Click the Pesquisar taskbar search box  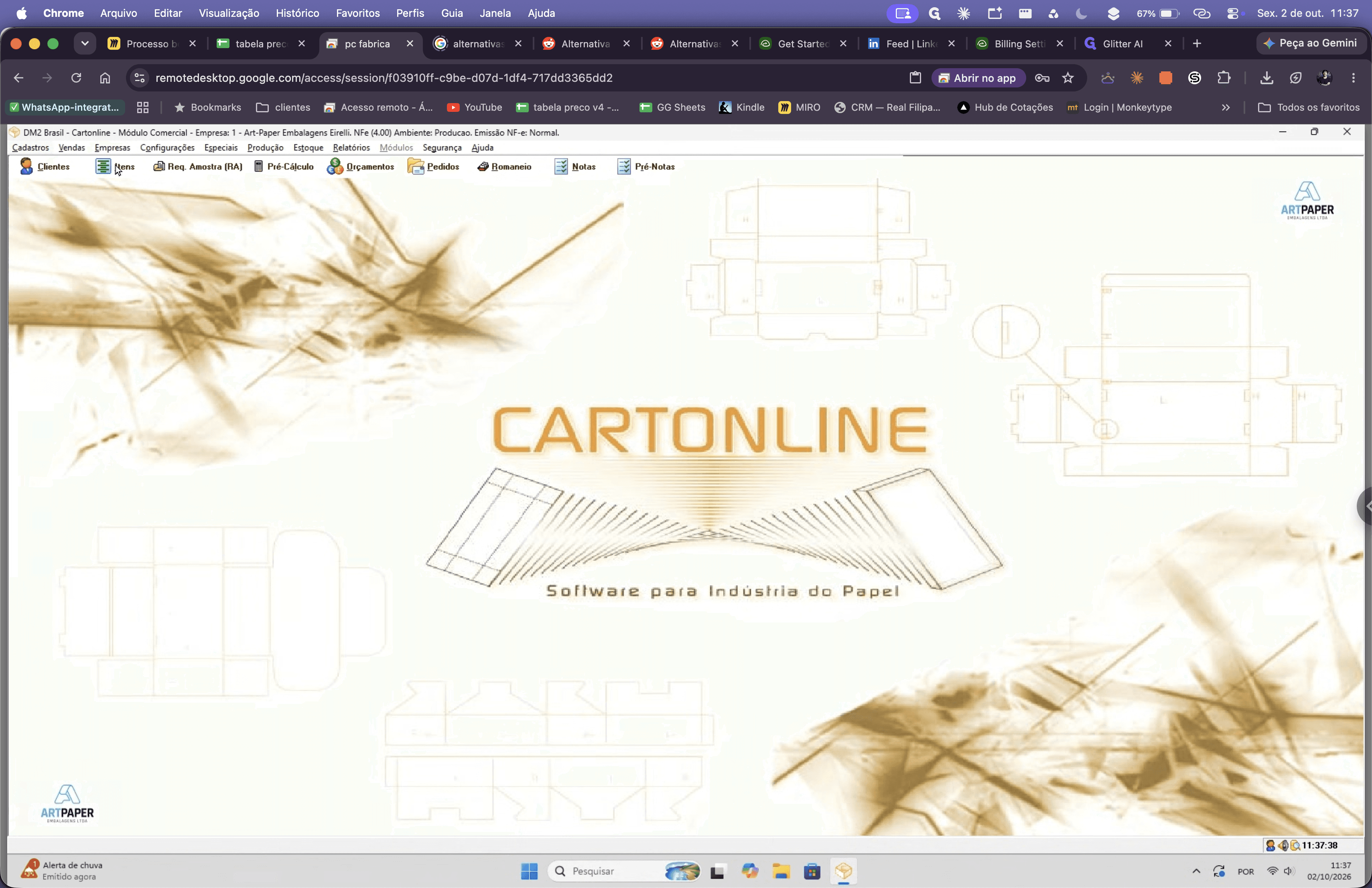(625, 871)
